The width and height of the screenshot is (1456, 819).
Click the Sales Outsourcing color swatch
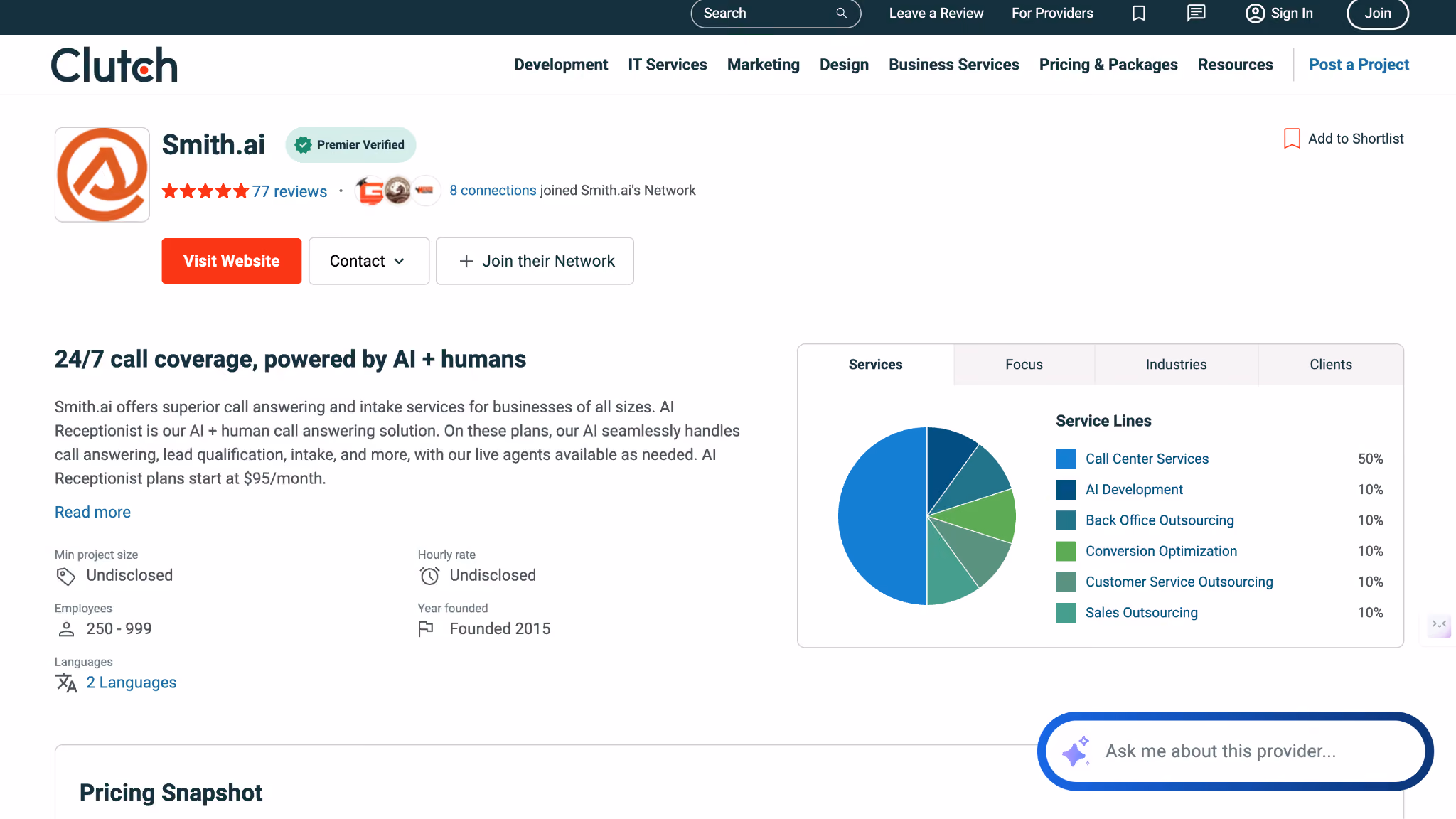click(x=1066, y=613)
